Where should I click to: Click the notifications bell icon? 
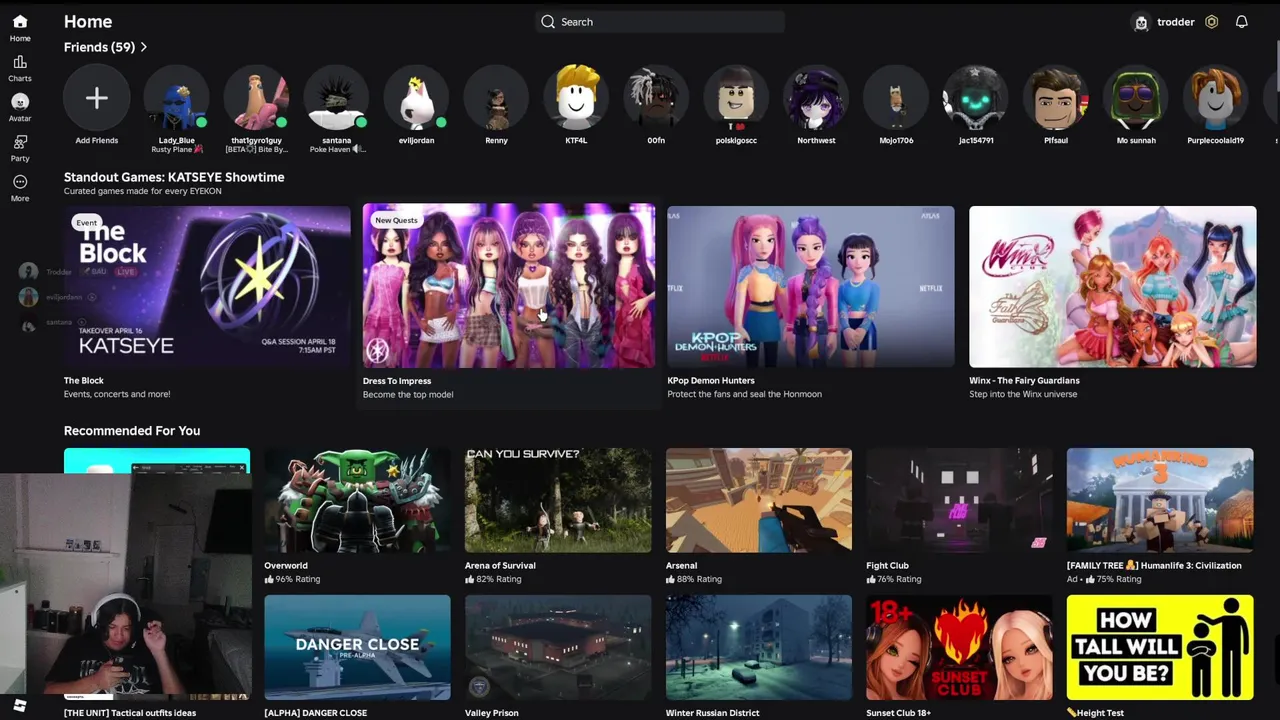click(x=1241, y=22)
